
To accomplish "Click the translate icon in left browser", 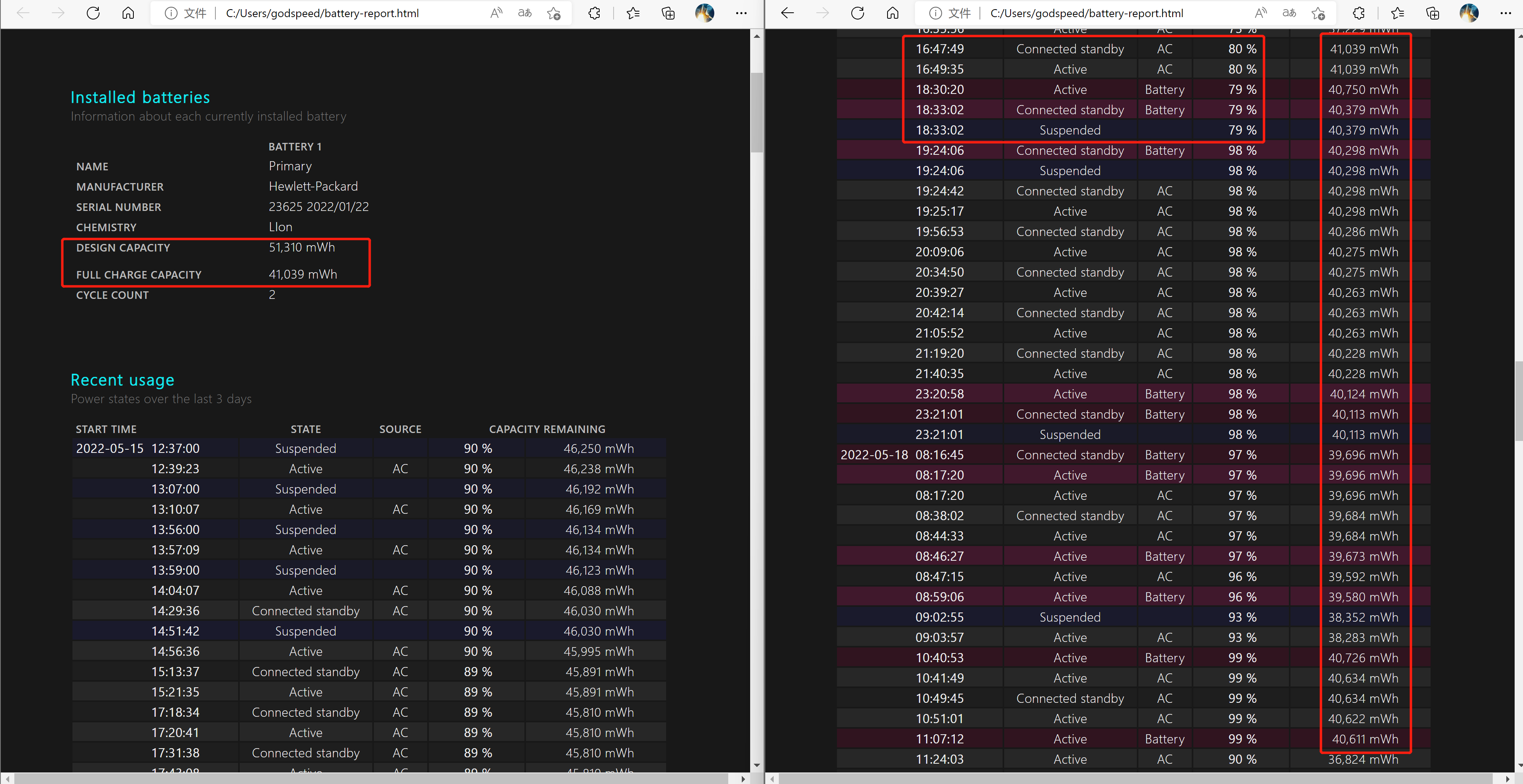I will (524, 13).
